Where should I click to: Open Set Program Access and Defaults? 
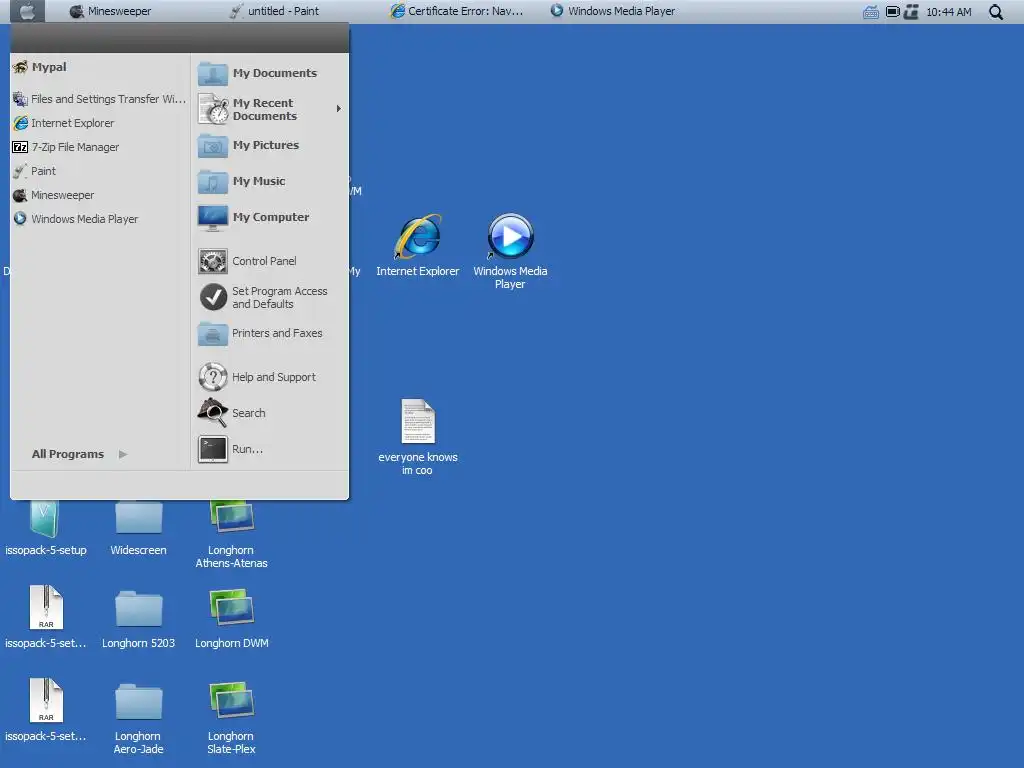click(x=270, y=298)
